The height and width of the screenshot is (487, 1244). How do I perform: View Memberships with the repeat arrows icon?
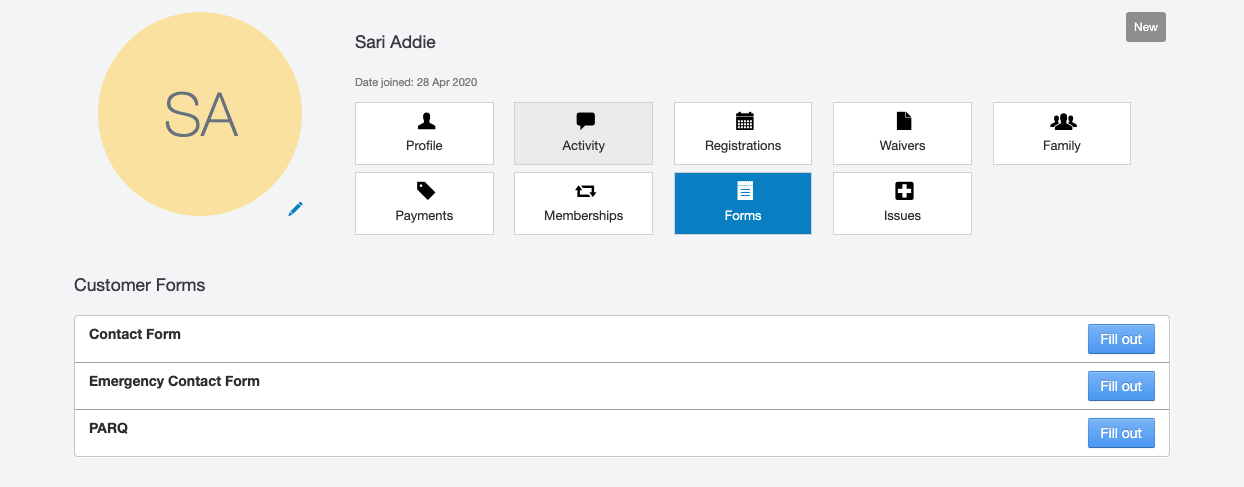click(583, 203)
